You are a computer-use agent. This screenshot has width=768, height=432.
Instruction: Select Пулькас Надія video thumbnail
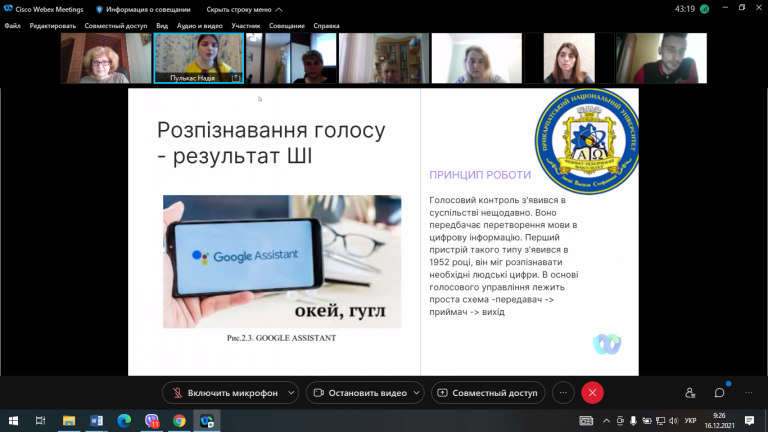point(199,58)
